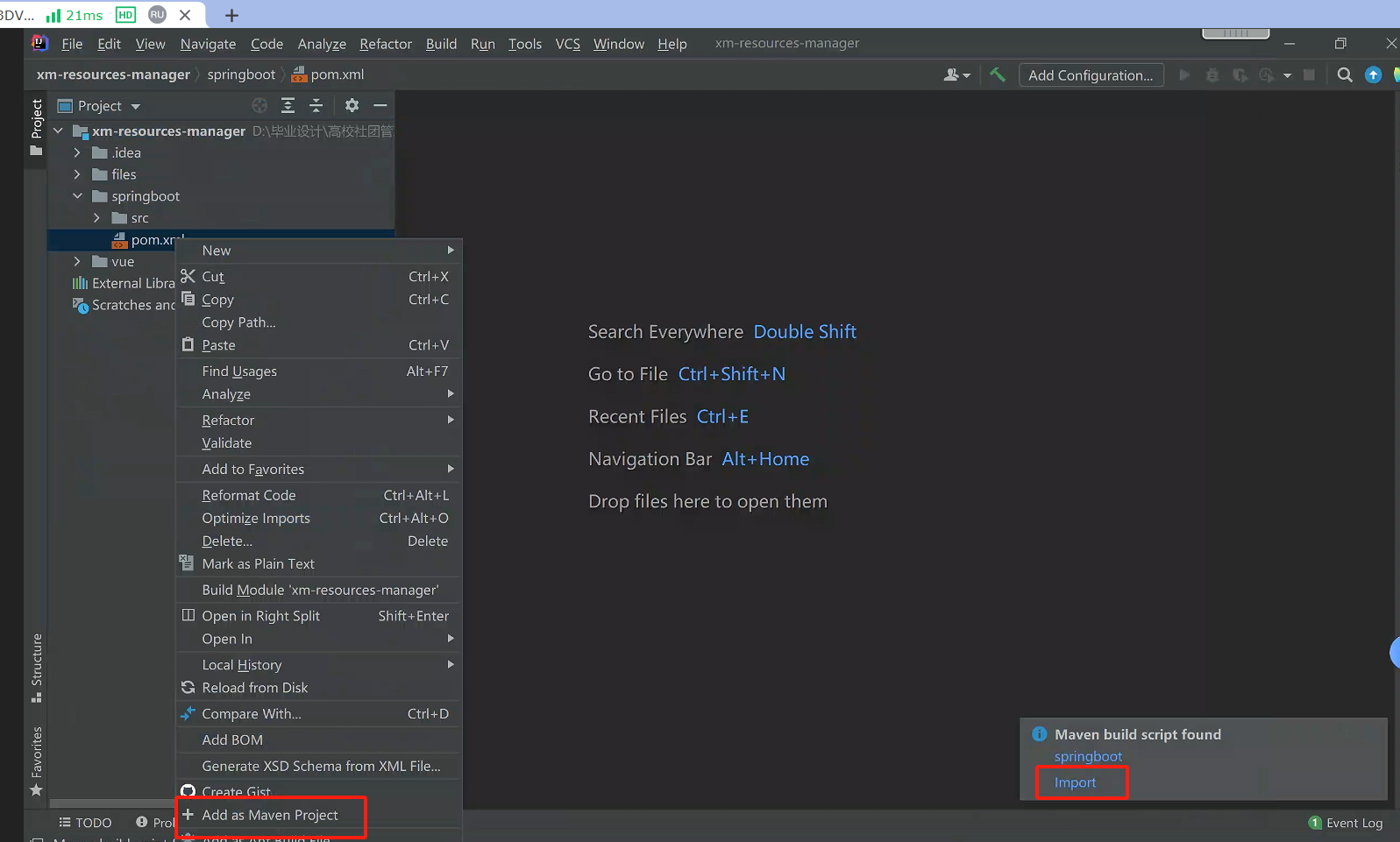Open the Refactor menu in menu bar
The height and width of the screenshot is (842, 1400).
tap(386, 44)
